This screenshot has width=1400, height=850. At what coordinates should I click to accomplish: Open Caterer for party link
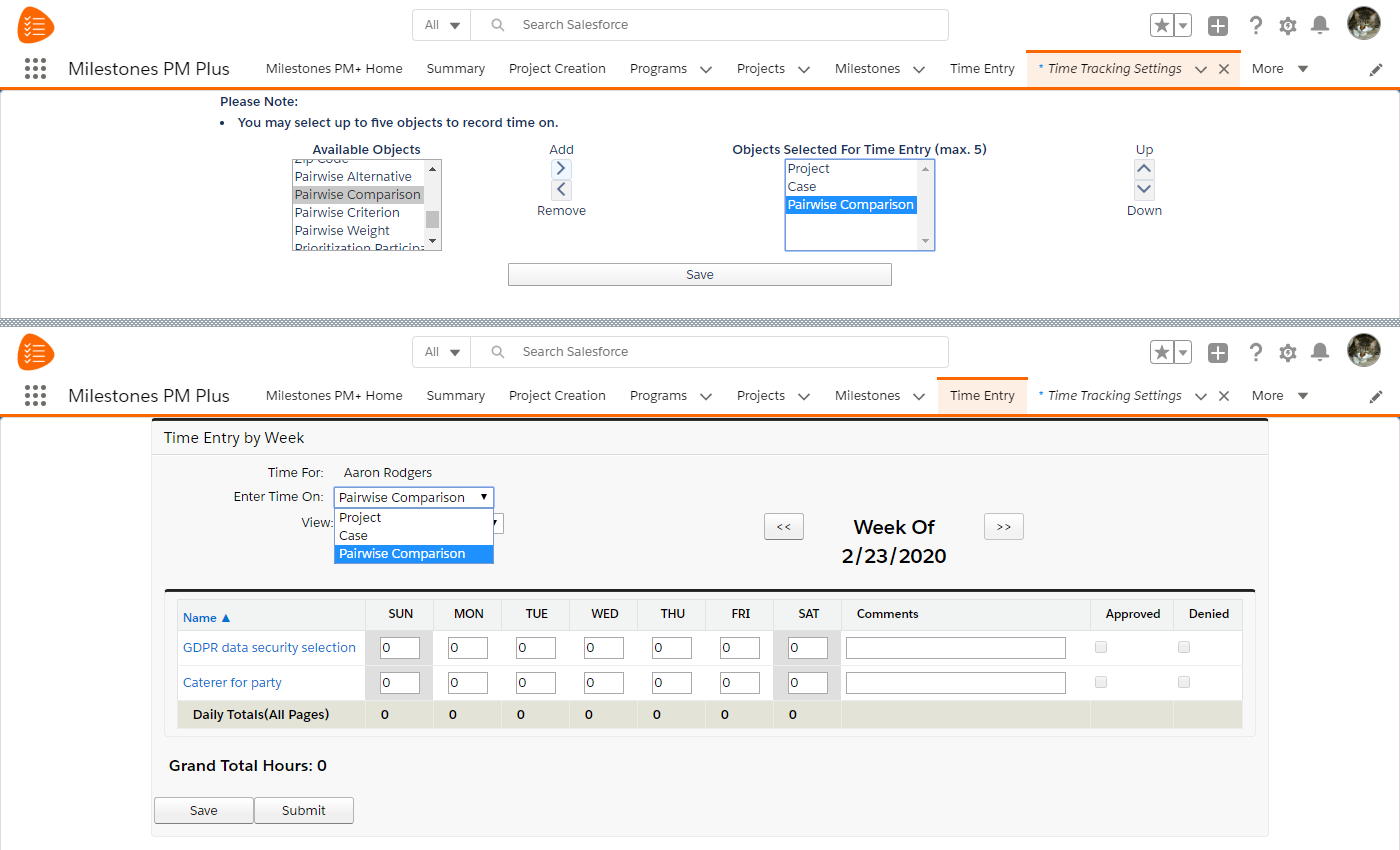tap(232, 683)
